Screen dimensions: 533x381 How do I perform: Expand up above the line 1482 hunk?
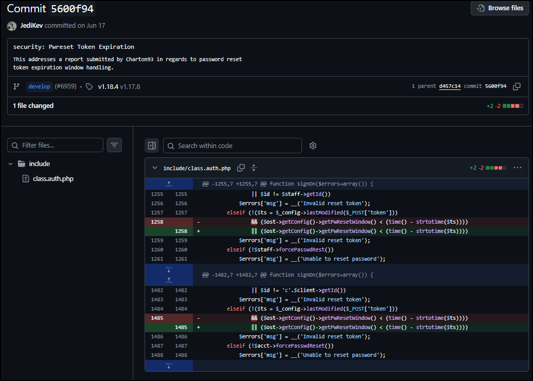pos(169,280)
